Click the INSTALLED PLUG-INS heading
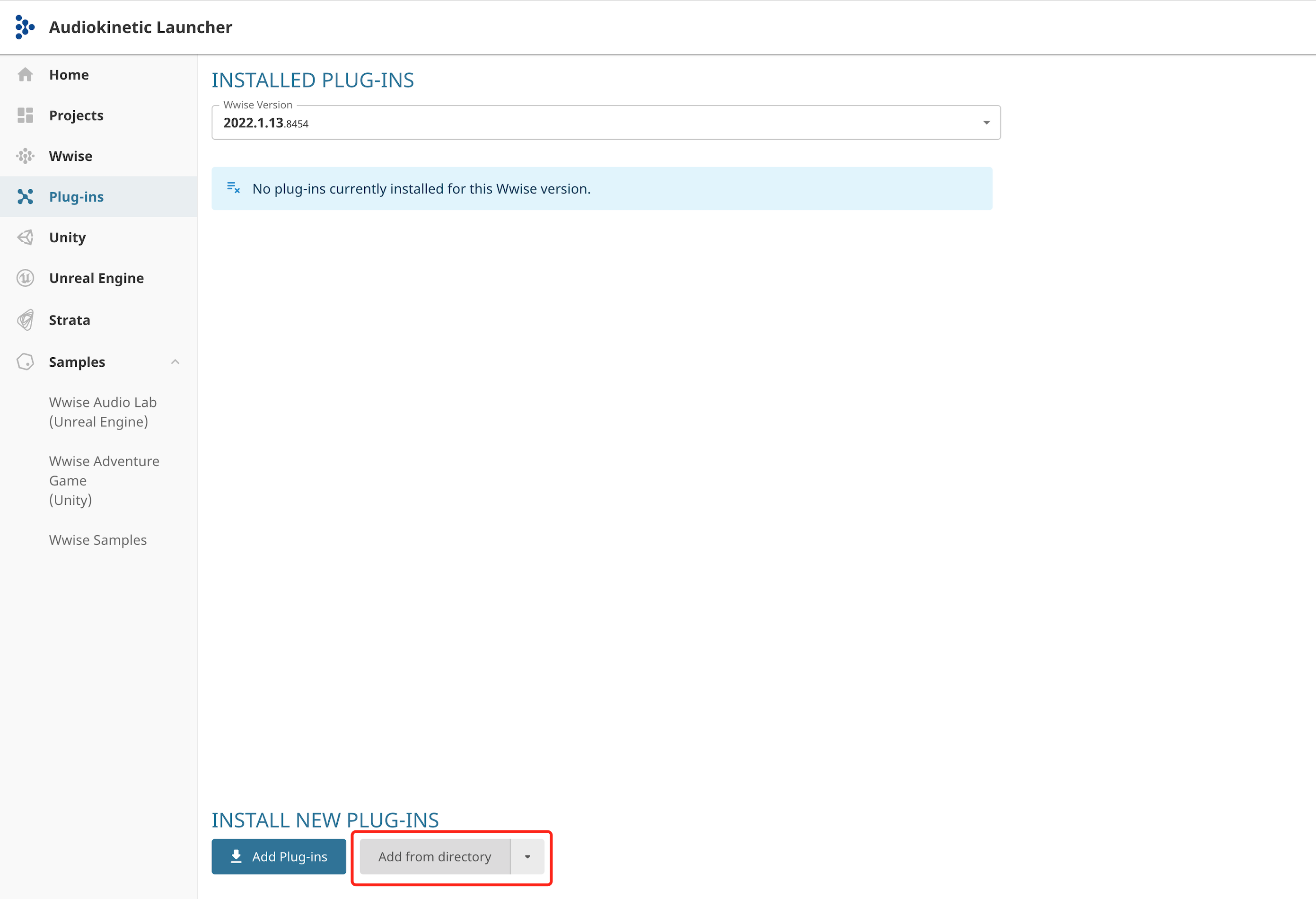1316x899 pixels. (x=313, y=80)
